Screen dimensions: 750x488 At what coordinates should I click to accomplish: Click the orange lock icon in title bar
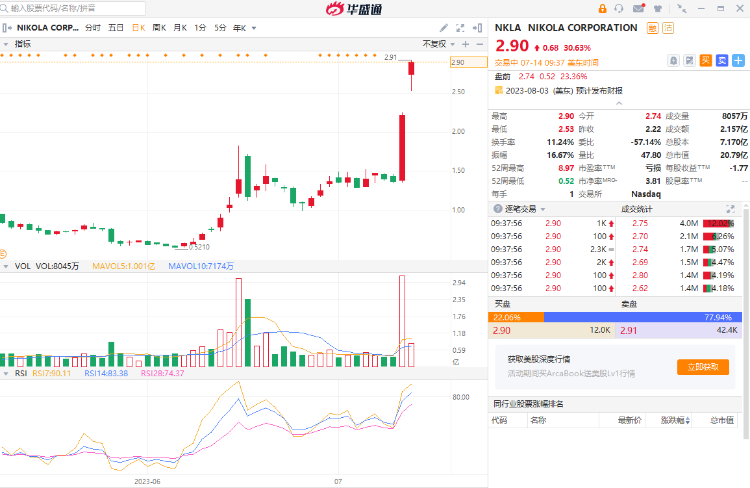(602, 9)
